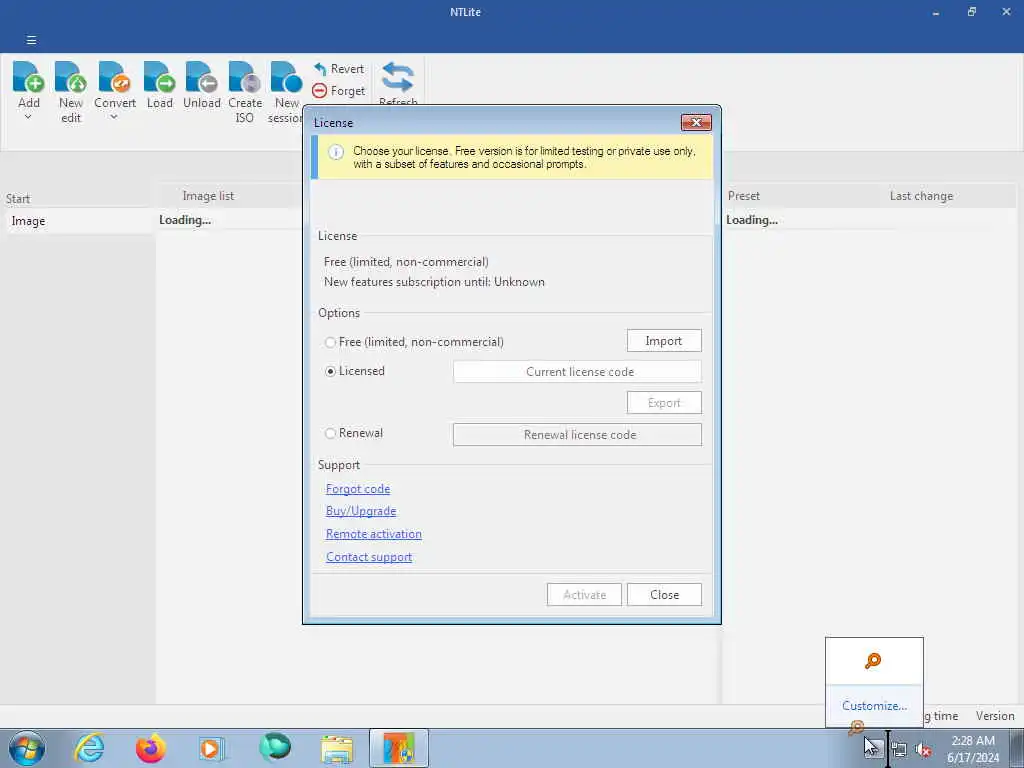Select the Renewal radio option
This screenshot has width=1024, height=768.
pyautogui.click(x=330, y=433)
